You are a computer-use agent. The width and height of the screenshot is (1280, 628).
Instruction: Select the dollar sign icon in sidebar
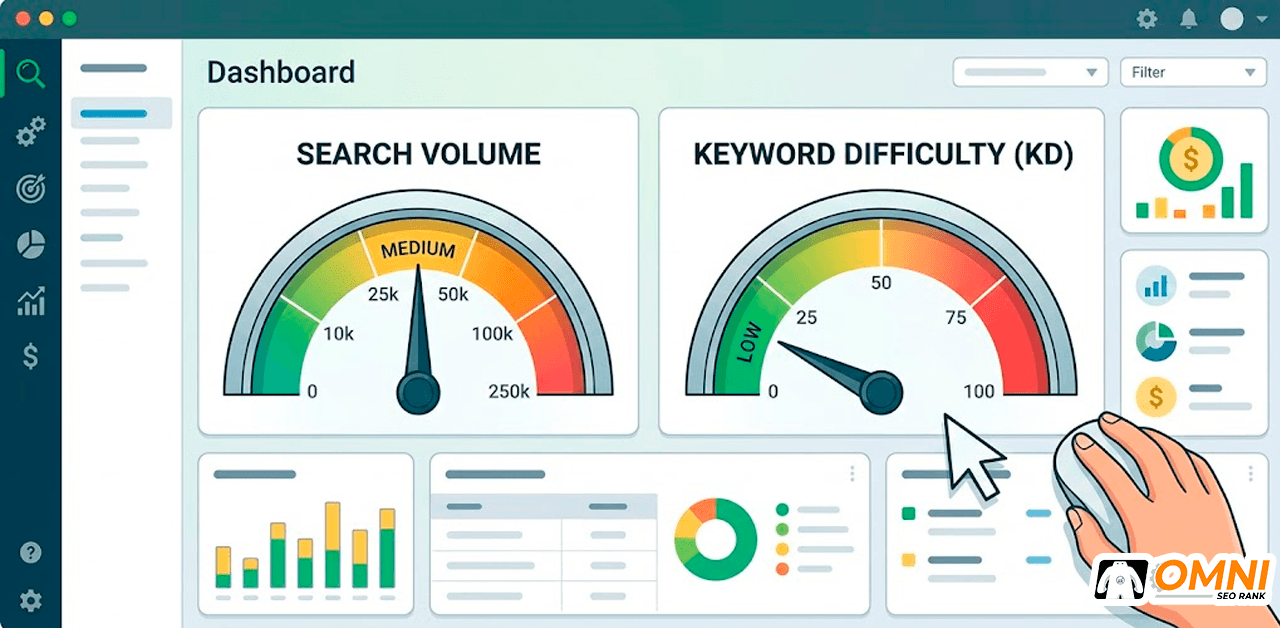tap(31, 356)
